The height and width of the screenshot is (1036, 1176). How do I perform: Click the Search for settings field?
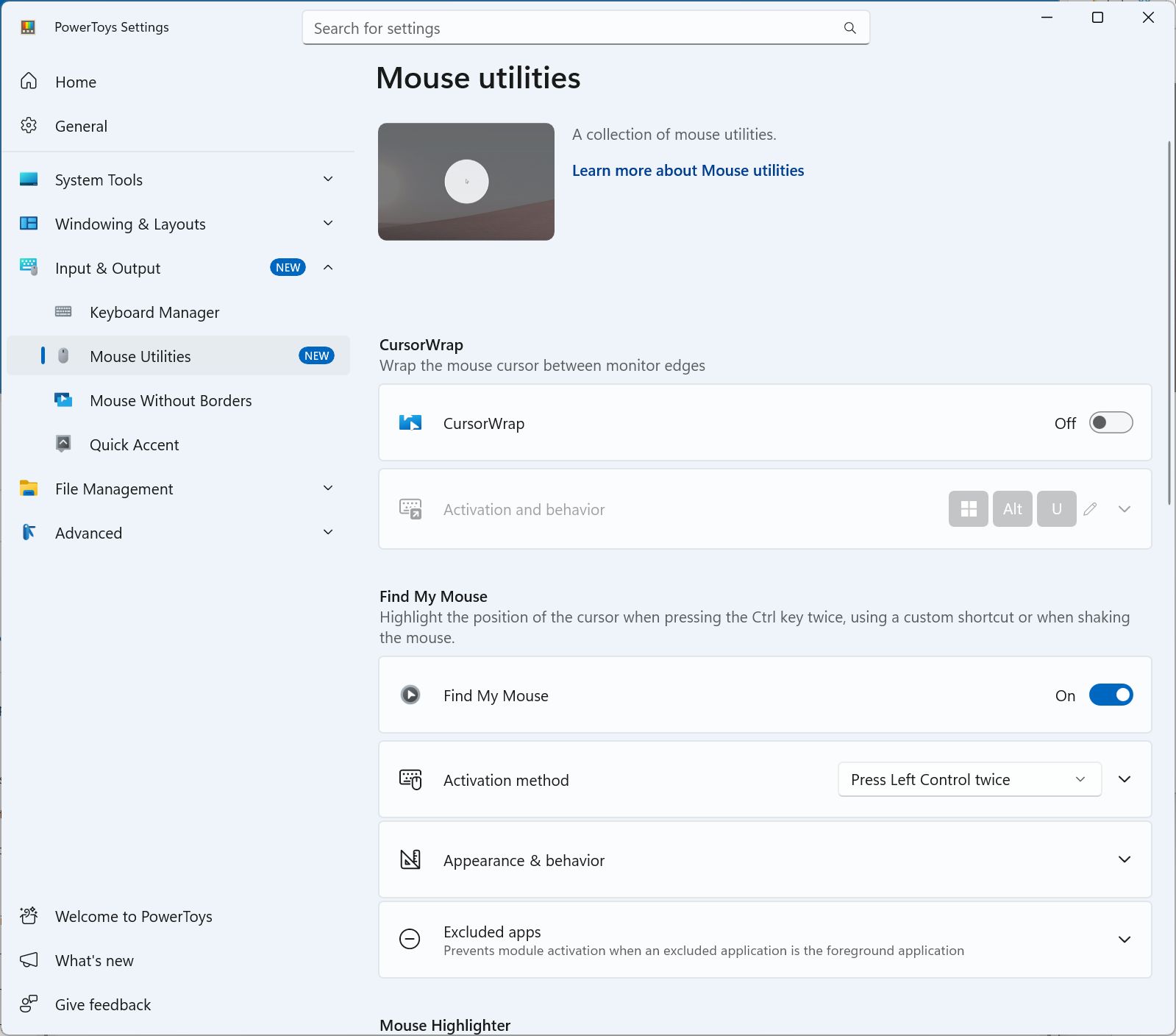pyautogui.click(x=574, y=28)
